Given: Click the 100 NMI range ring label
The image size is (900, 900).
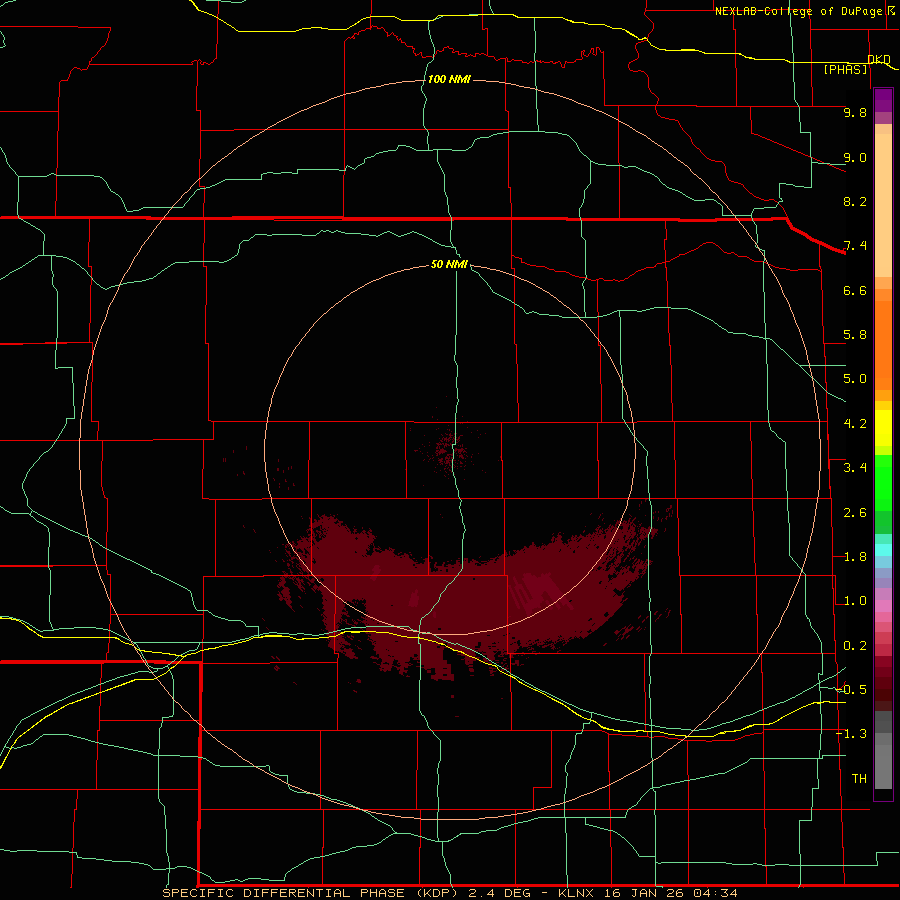Looking at the screenshot, I should click(449, 79).
